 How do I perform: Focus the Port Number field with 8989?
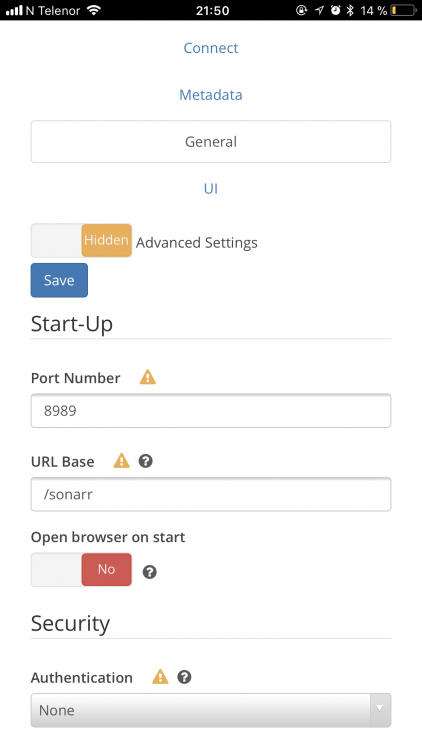tap(211, 411)
